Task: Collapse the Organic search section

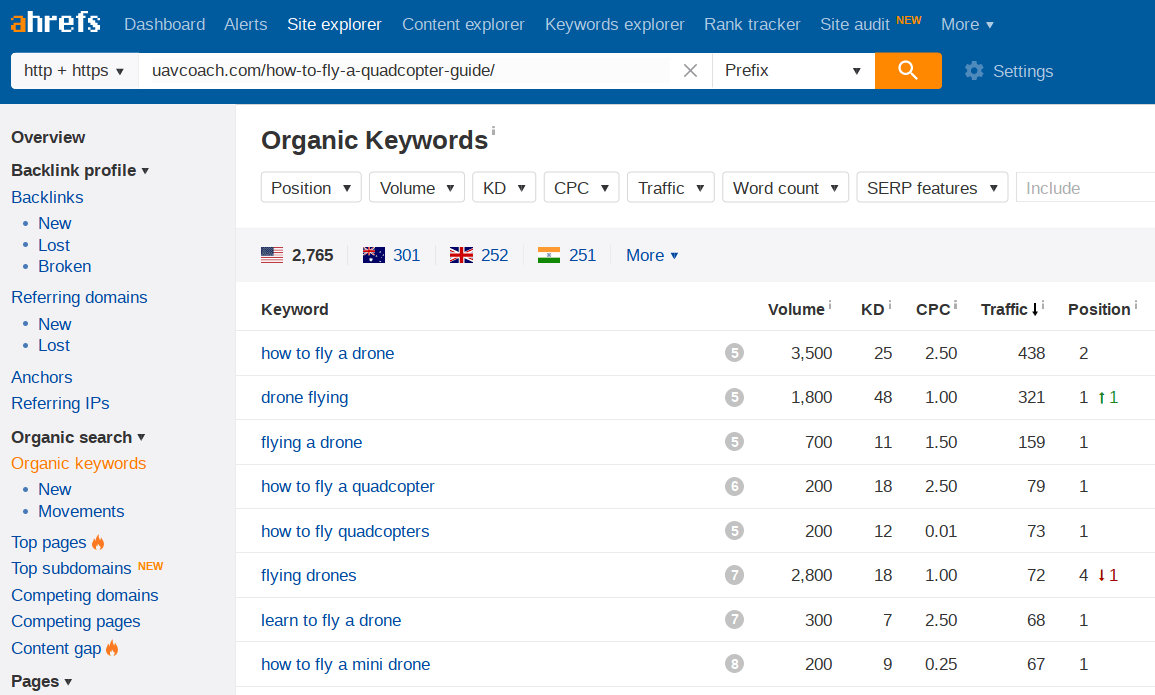Action: (77, 437)
